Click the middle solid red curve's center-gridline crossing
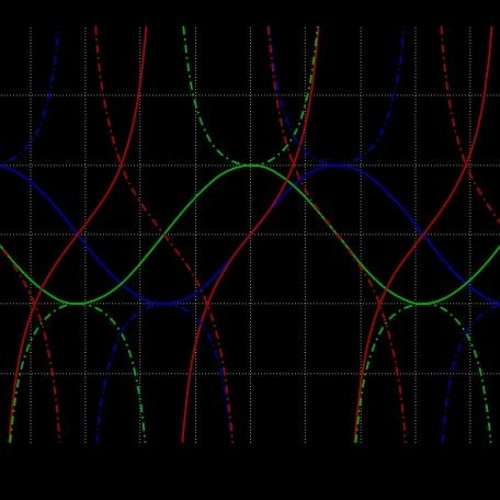The height and width of the screenshot is (500, 500). (x=251, y=235)
